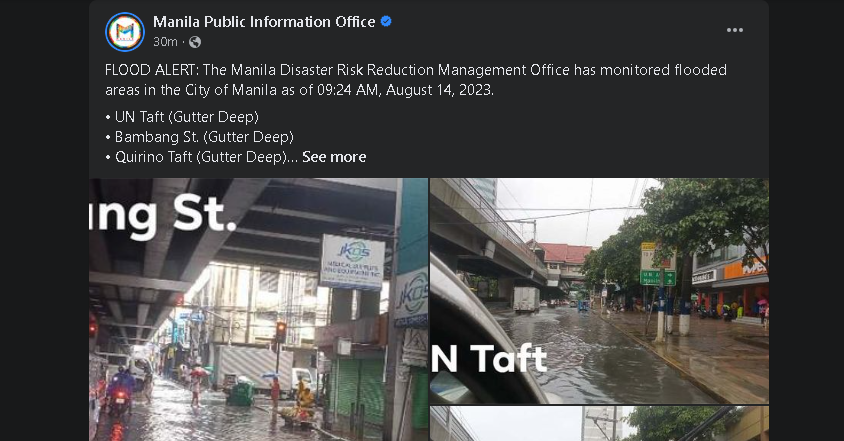Open the partially visible bottom-right photo
Image resolution: width=844 pixels, height=441 pixels.
pyautogui.click(x=599, y=424)
